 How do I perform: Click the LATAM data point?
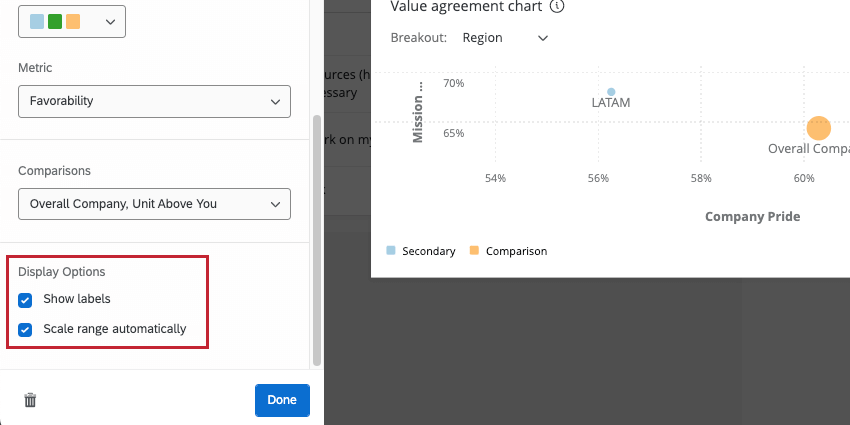pos(611,92)
